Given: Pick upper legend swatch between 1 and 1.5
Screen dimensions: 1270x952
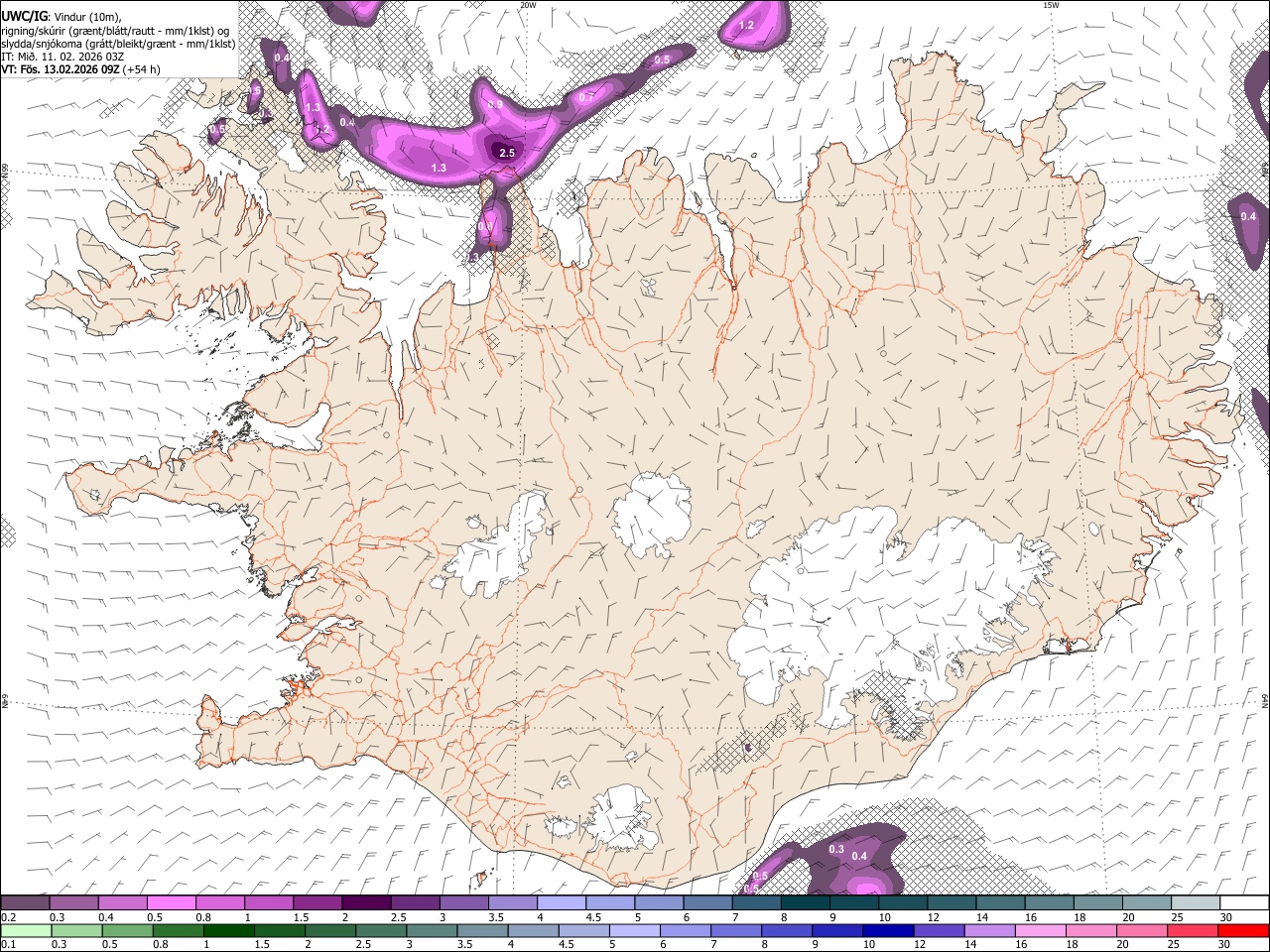Looking at the screenshot, I should tap(268, 902).
